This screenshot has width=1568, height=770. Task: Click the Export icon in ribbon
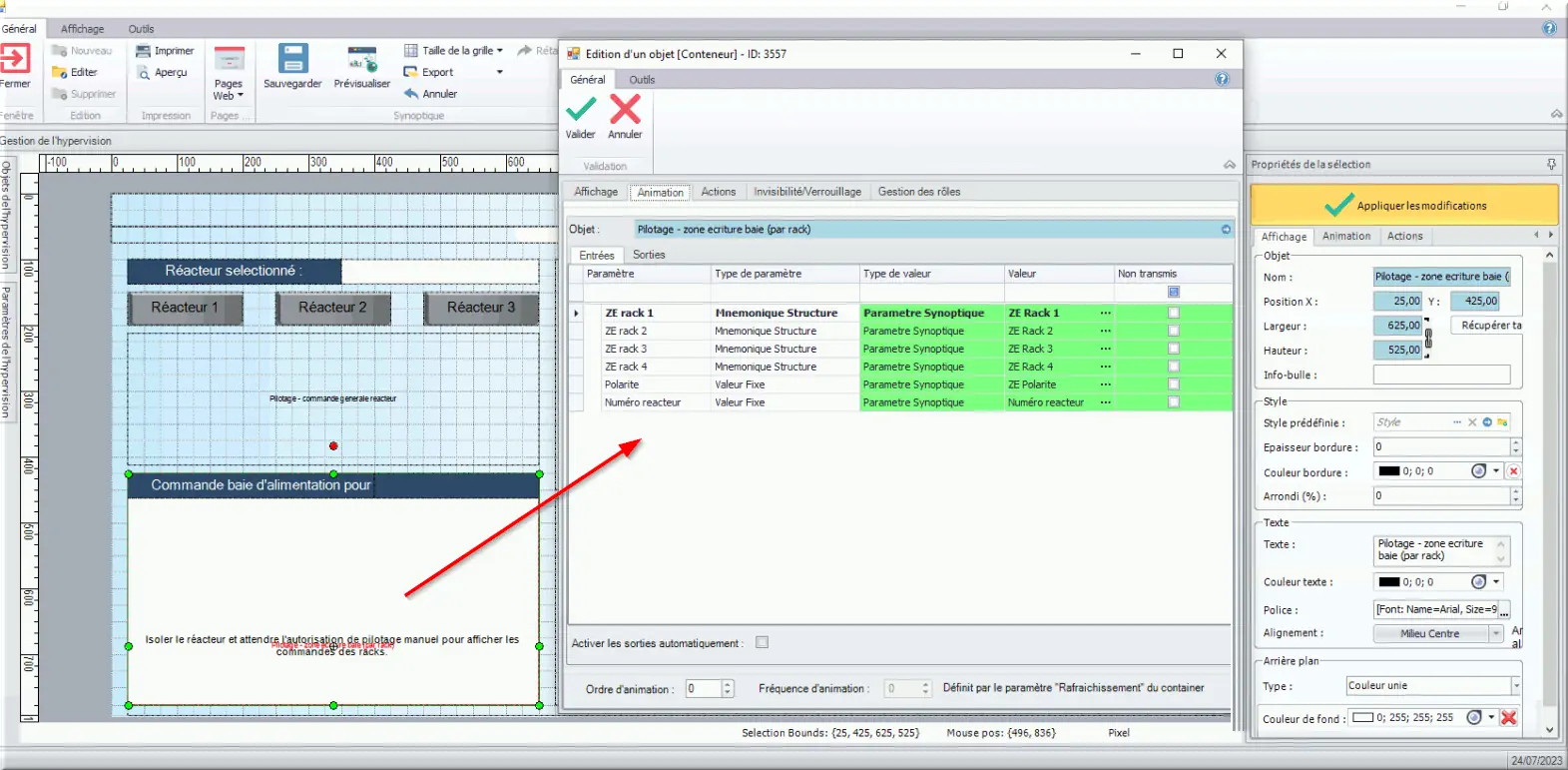click(410, 72)
